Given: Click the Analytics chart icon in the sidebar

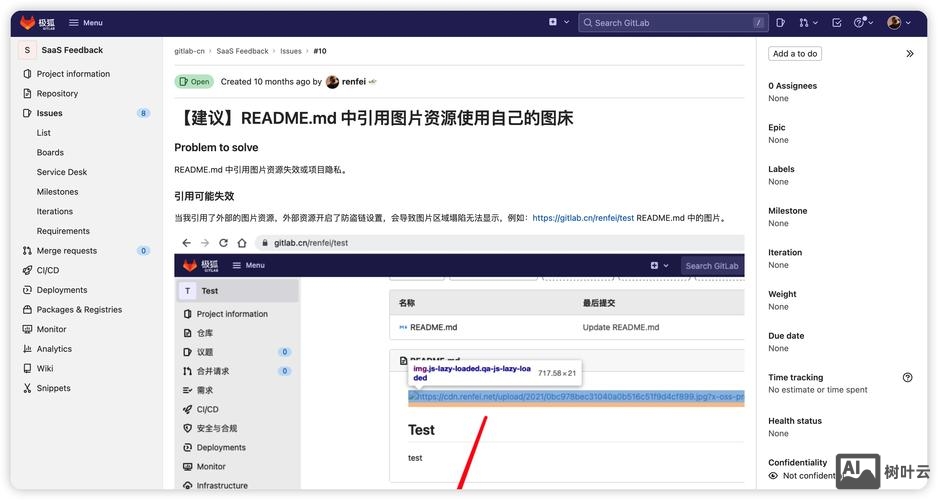Looking at the screenshot, I should tap(27, 349).
